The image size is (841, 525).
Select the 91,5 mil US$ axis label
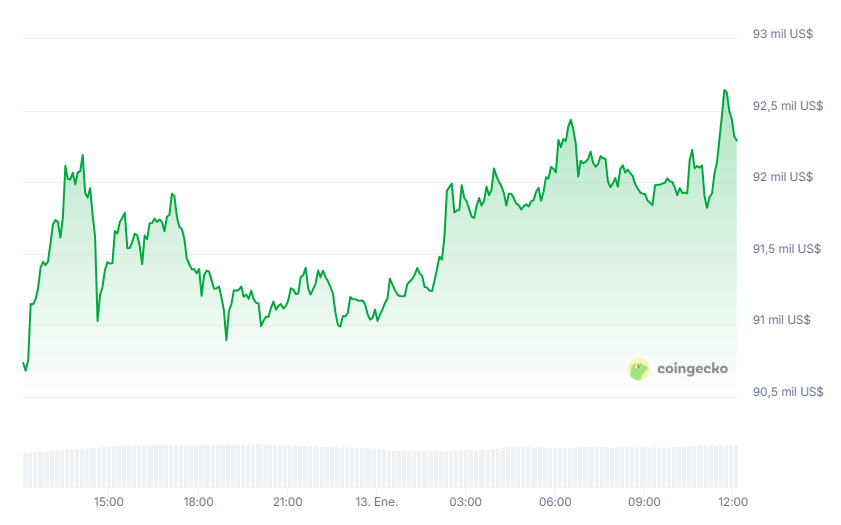click(x=787, y=249)
